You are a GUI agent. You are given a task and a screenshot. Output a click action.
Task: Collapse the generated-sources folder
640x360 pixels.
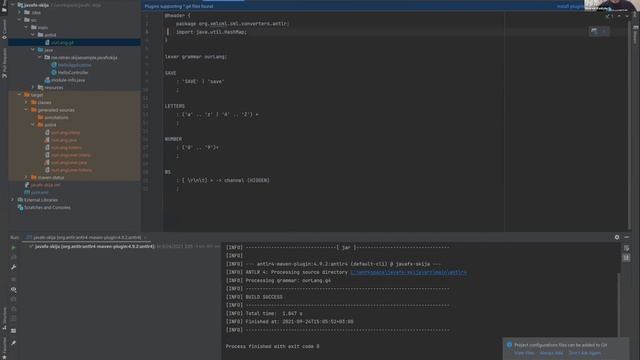[x=26, y=110]
